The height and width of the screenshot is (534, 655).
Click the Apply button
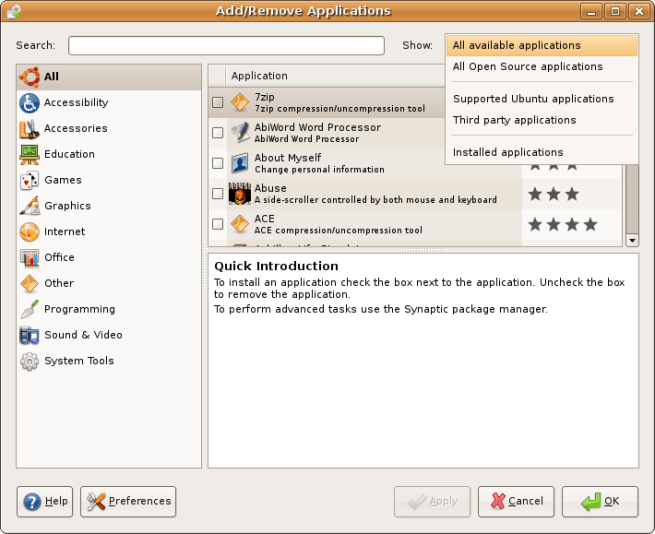[x=432, y=501]
